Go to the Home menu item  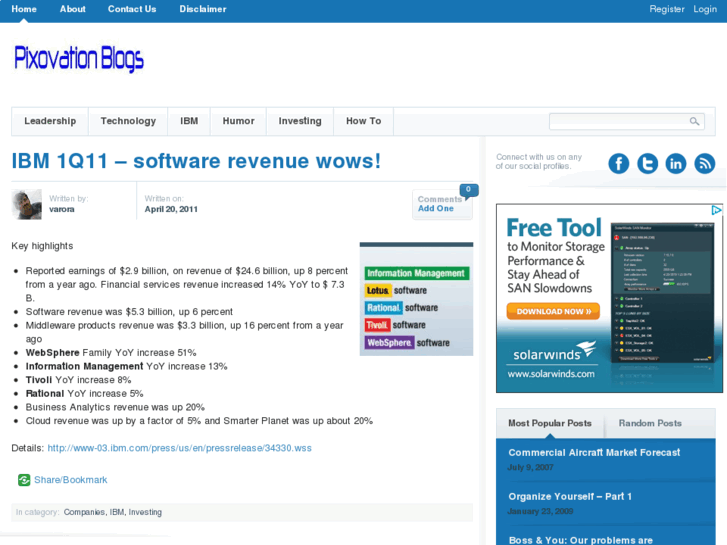(24, 9)
